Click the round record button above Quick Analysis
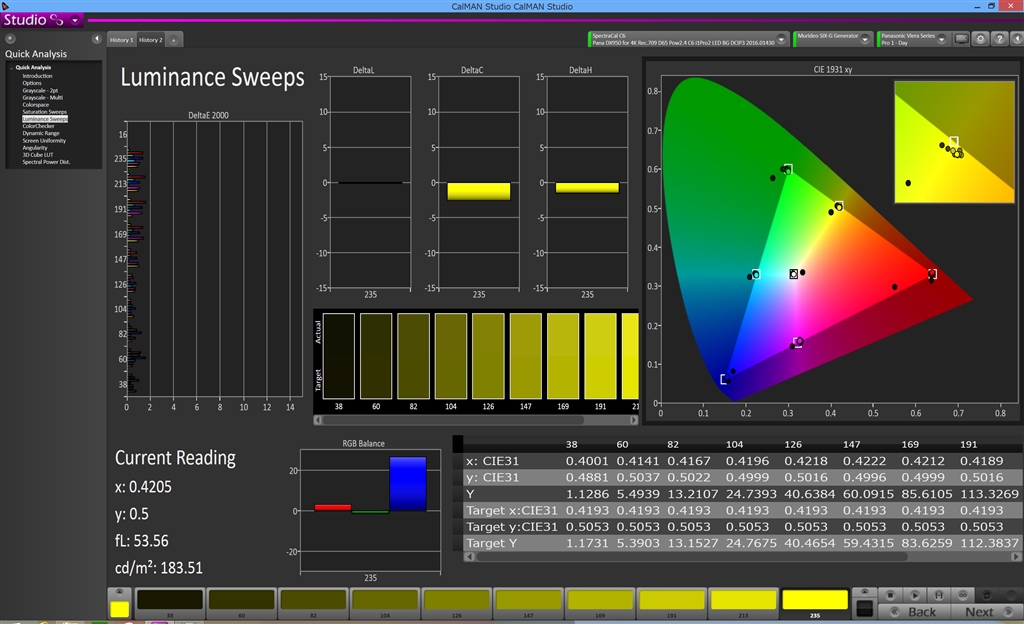The image size is (1024, 624). 10,39
